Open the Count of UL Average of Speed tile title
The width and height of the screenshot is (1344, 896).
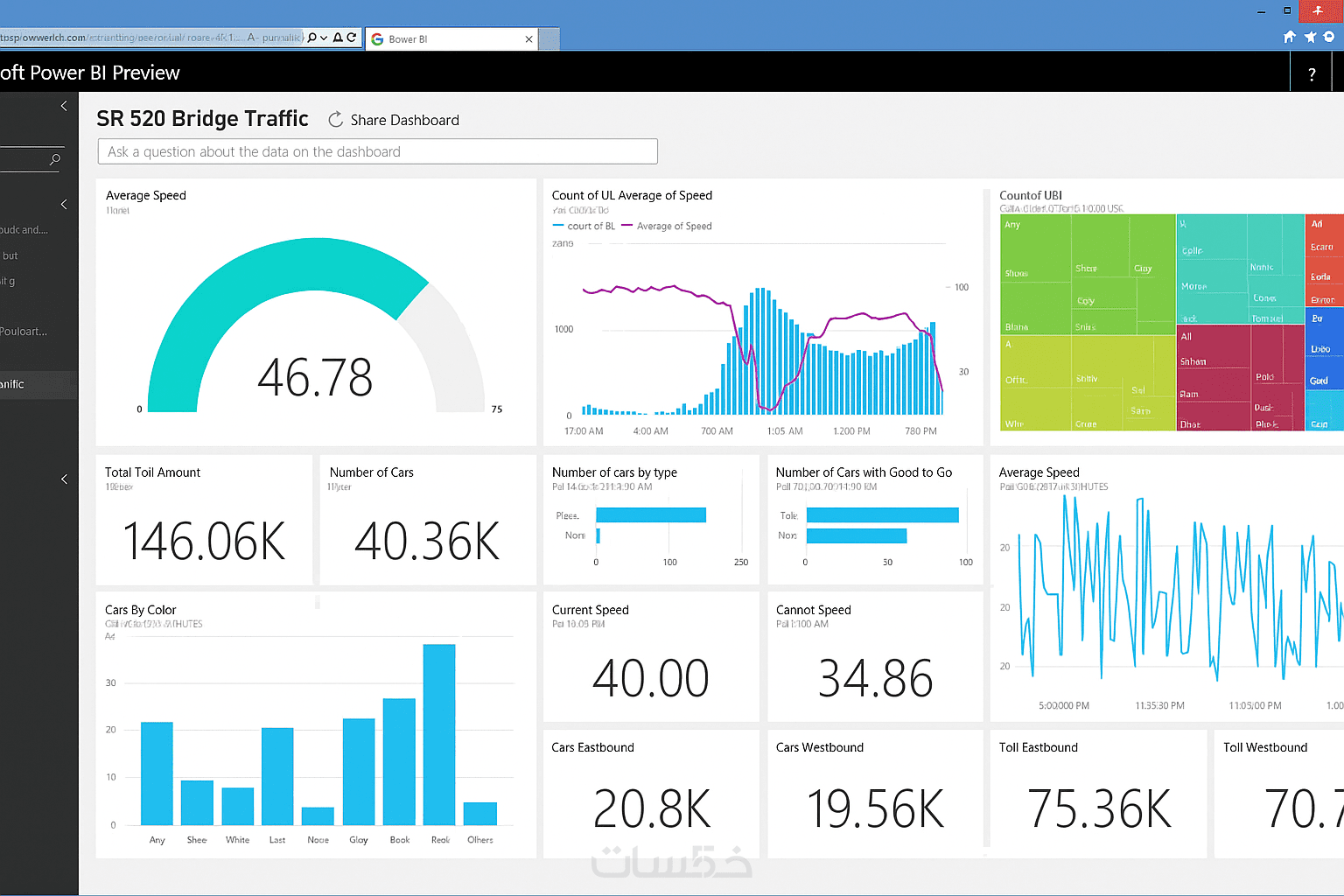coord(632,195)
